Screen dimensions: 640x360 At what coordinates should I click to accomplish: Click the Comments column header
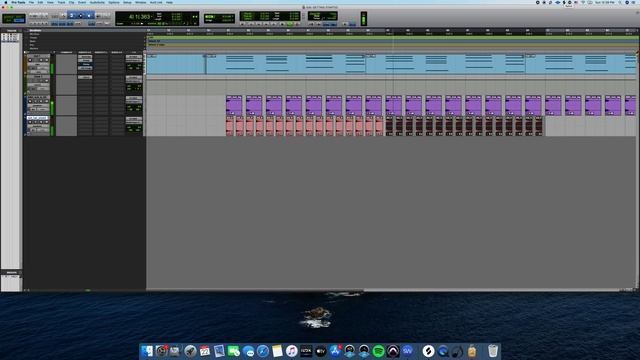click(66, 52)
